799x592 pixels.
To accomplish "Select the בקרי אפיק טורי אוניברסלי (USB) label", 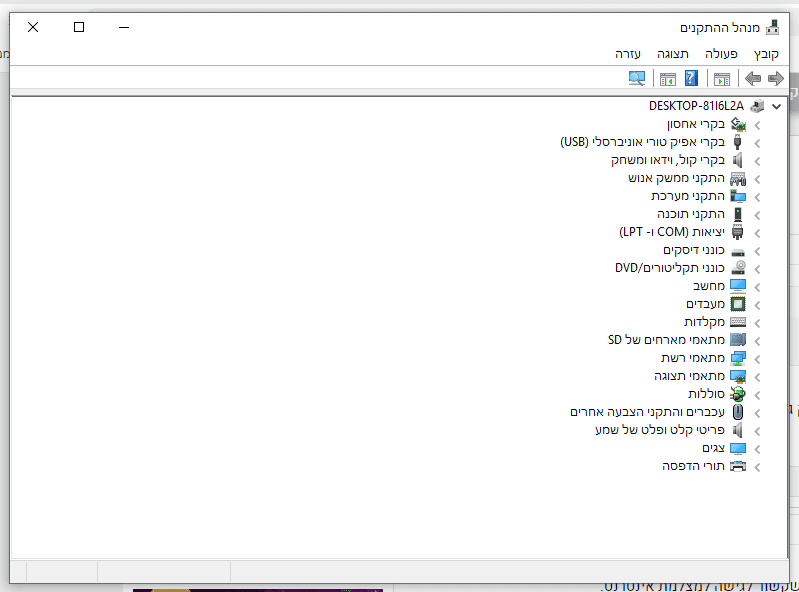I will (642, 142).
